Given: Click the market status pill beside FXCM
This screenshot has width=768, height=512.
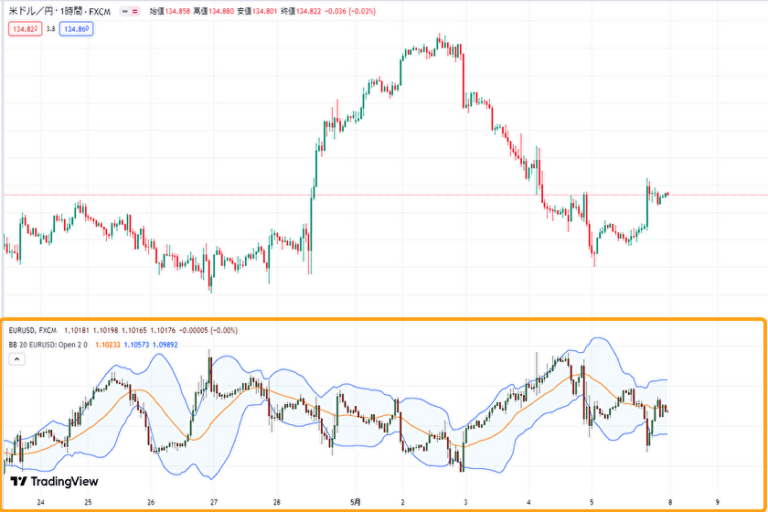Looking at the screenshot, I should click(130, 12).
